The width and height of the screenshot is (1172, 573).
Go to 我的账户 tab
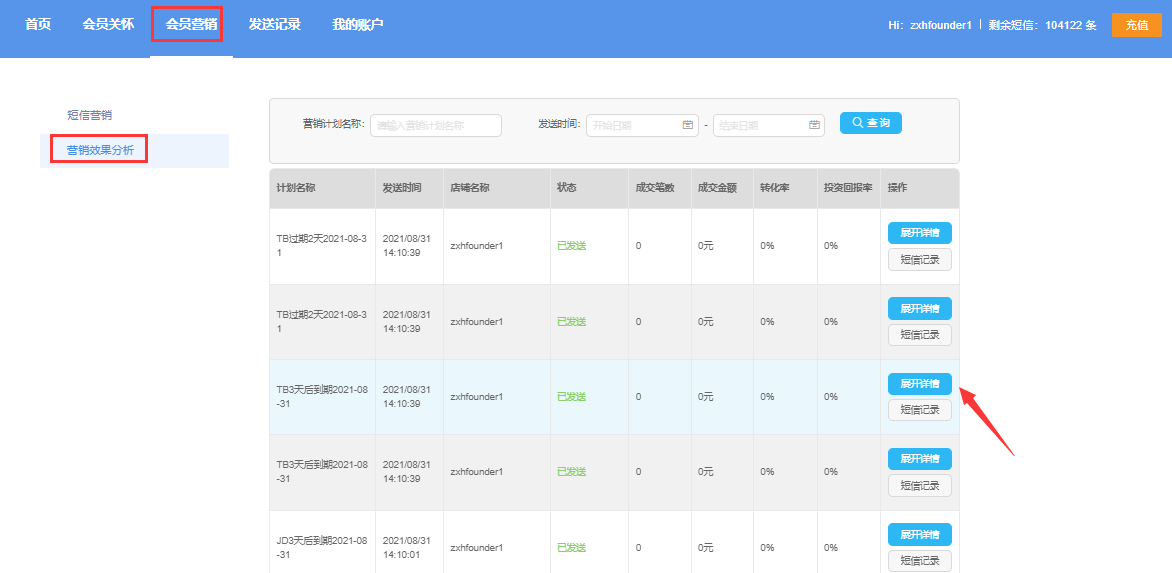357,25
